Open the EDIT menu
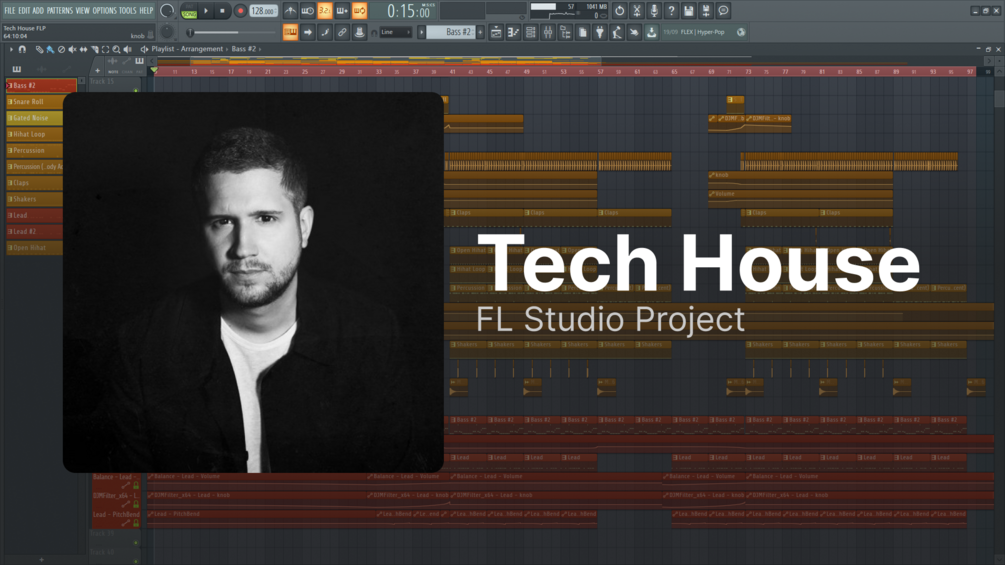The image size is (1005, 565). click(x=24, y=10)
